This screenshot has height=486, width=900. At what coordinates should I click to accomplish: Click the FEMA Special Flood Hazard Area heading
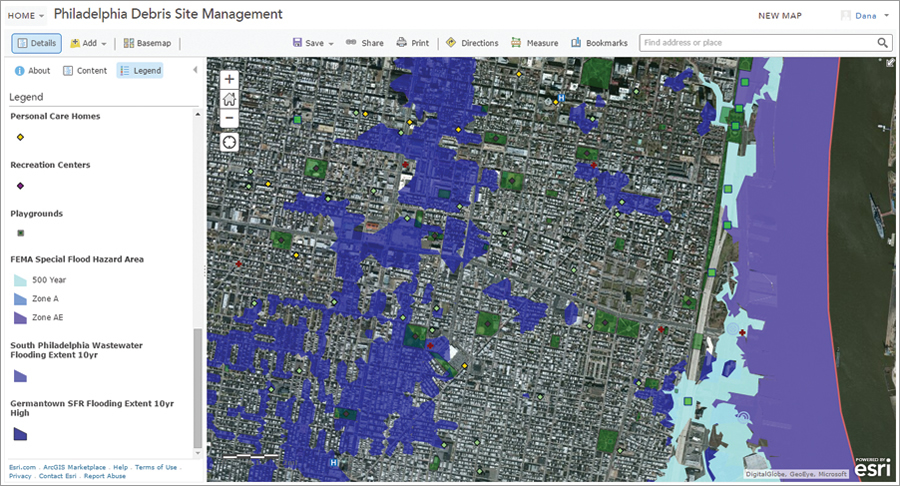(x=77, y=259)
